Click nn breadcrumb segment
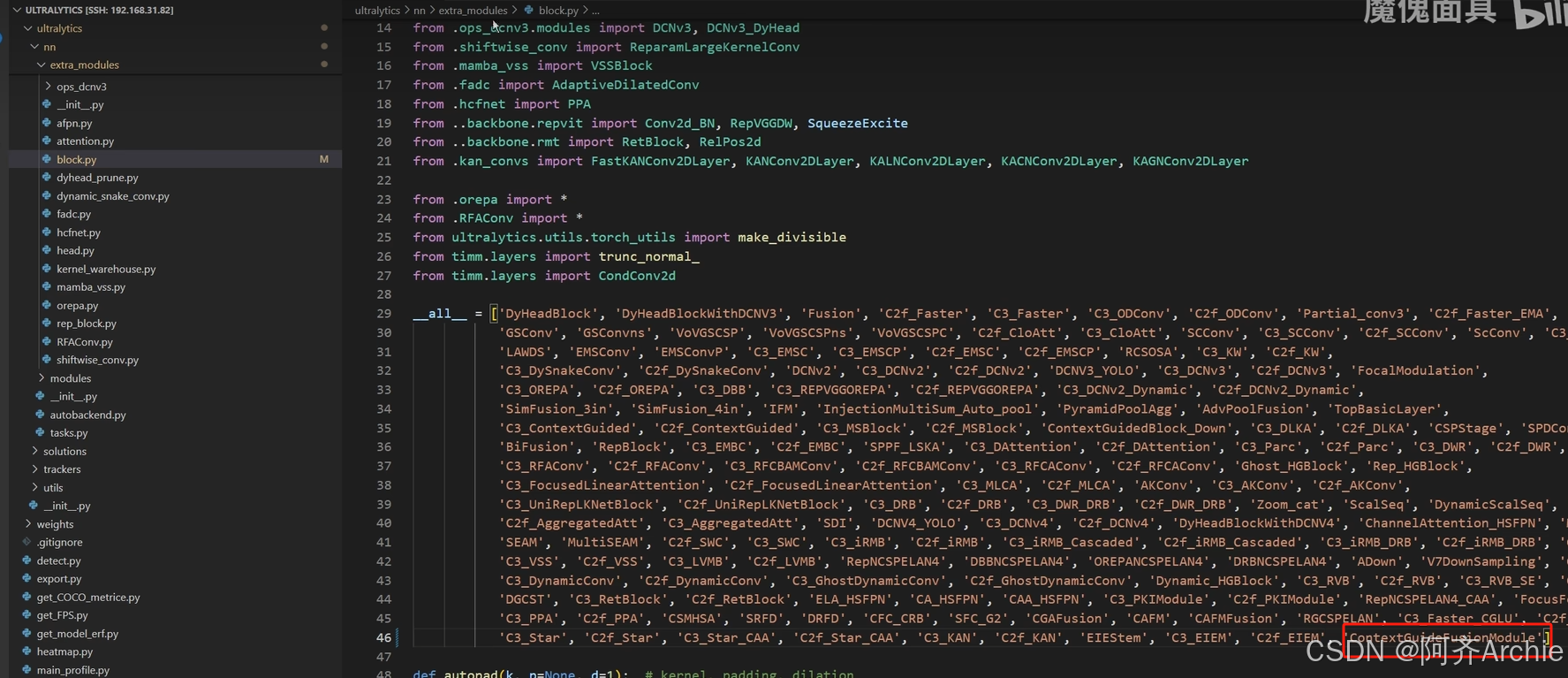Screen dimensions: 1568x678 coord(420,11)
